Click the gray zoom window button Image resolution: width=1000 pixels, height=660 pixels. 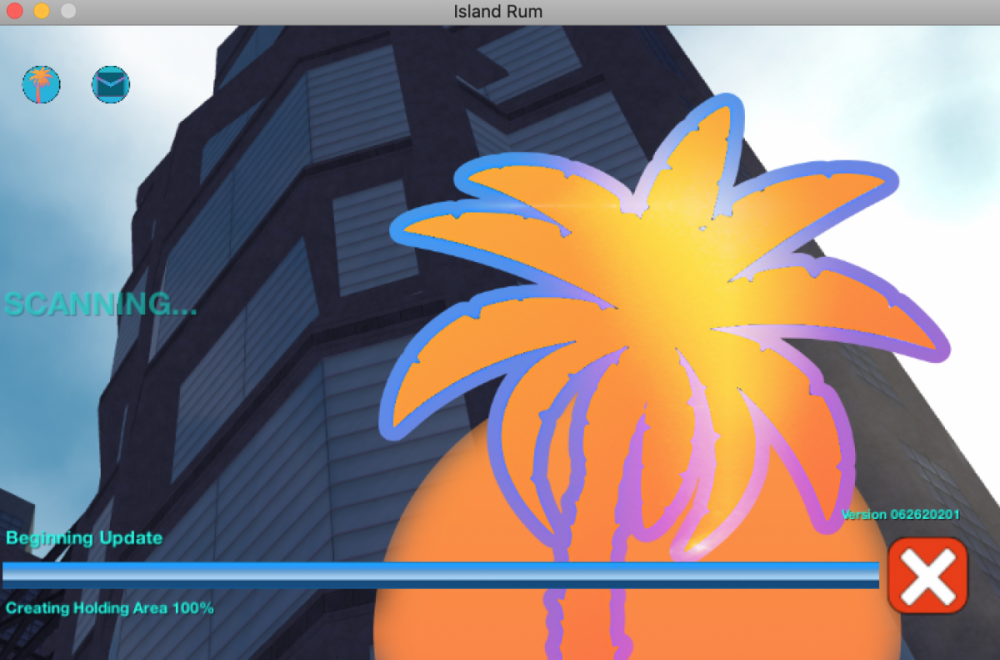(68, 12)
